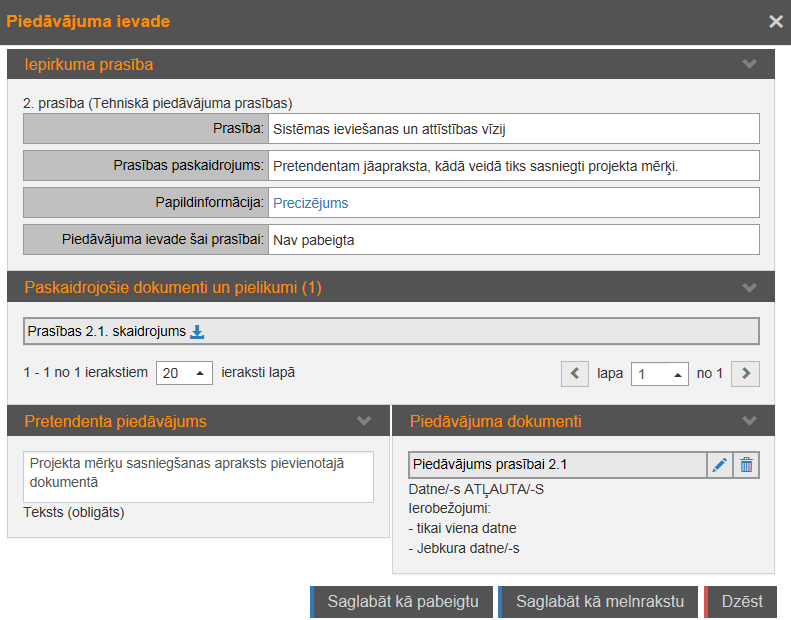This screenshot has width=791, height=620.
Task: Download the Prasības 2.1. skaidrojums file
Action: 197,332
